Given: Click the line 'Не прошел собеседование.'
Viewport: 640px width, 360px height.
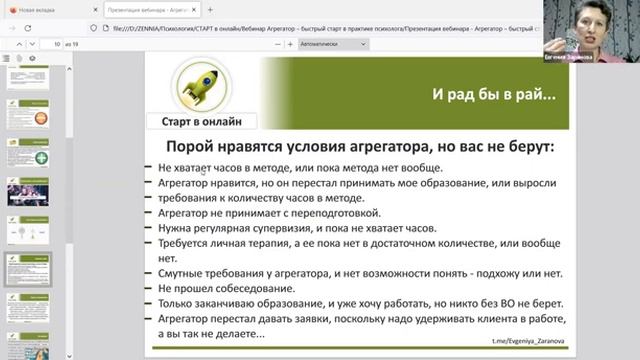Looking at the screenshot, I should (227, 289).
